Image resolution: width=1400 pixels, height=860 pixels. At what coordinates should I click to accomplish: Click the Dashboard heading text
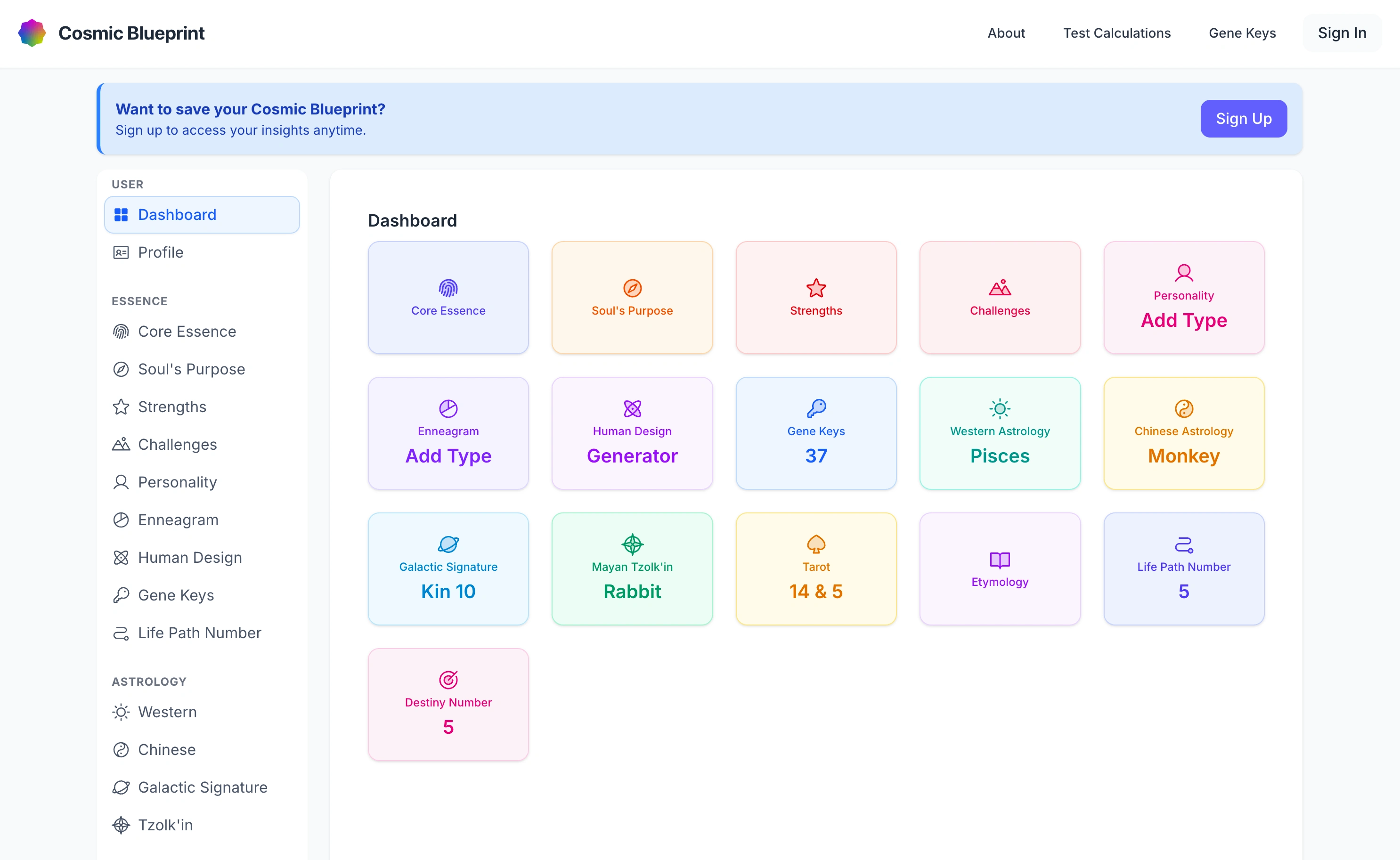tap(413, 221)
